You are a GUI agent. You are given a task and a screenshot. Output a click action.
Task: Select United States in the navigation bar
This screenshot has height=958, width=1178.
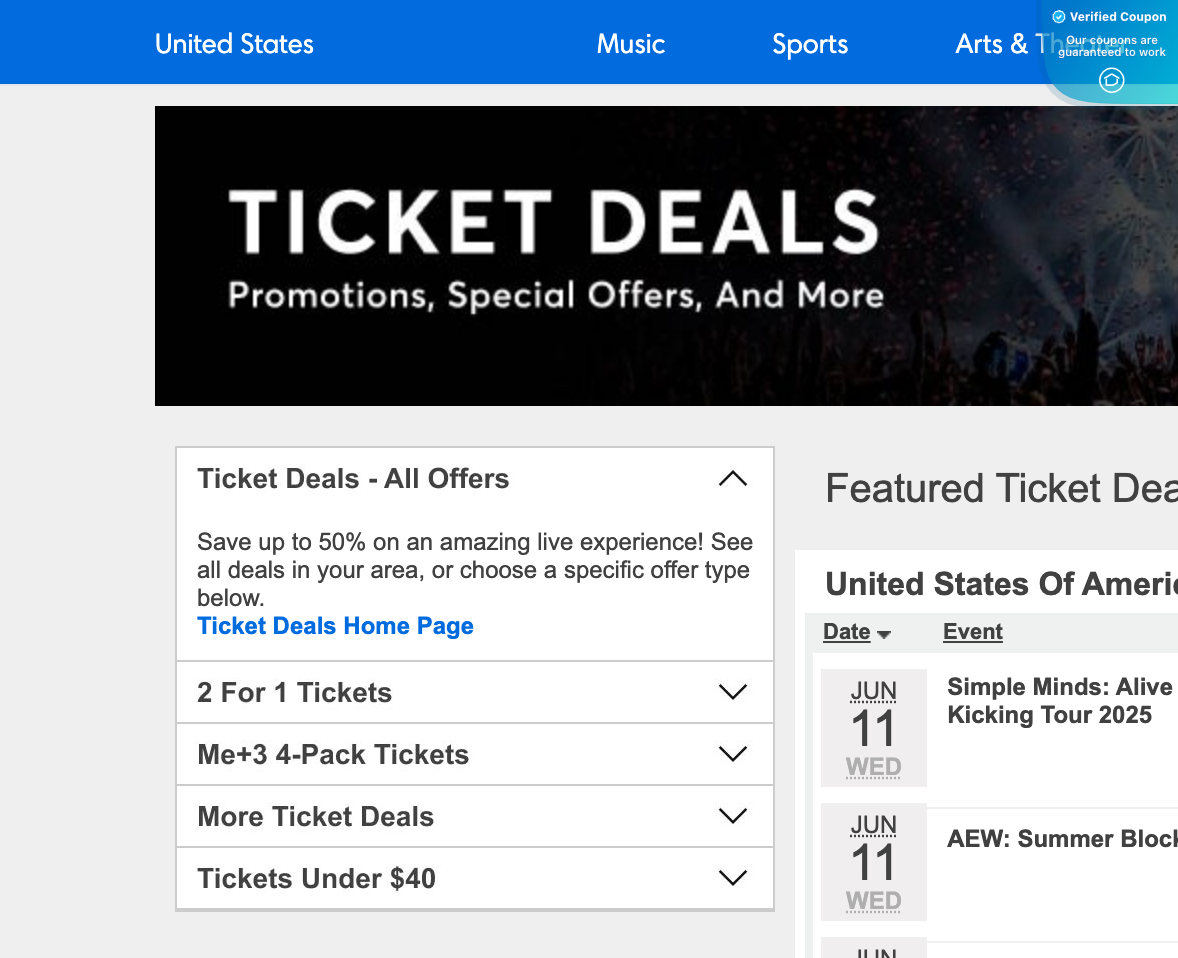(x=233, y=44)
